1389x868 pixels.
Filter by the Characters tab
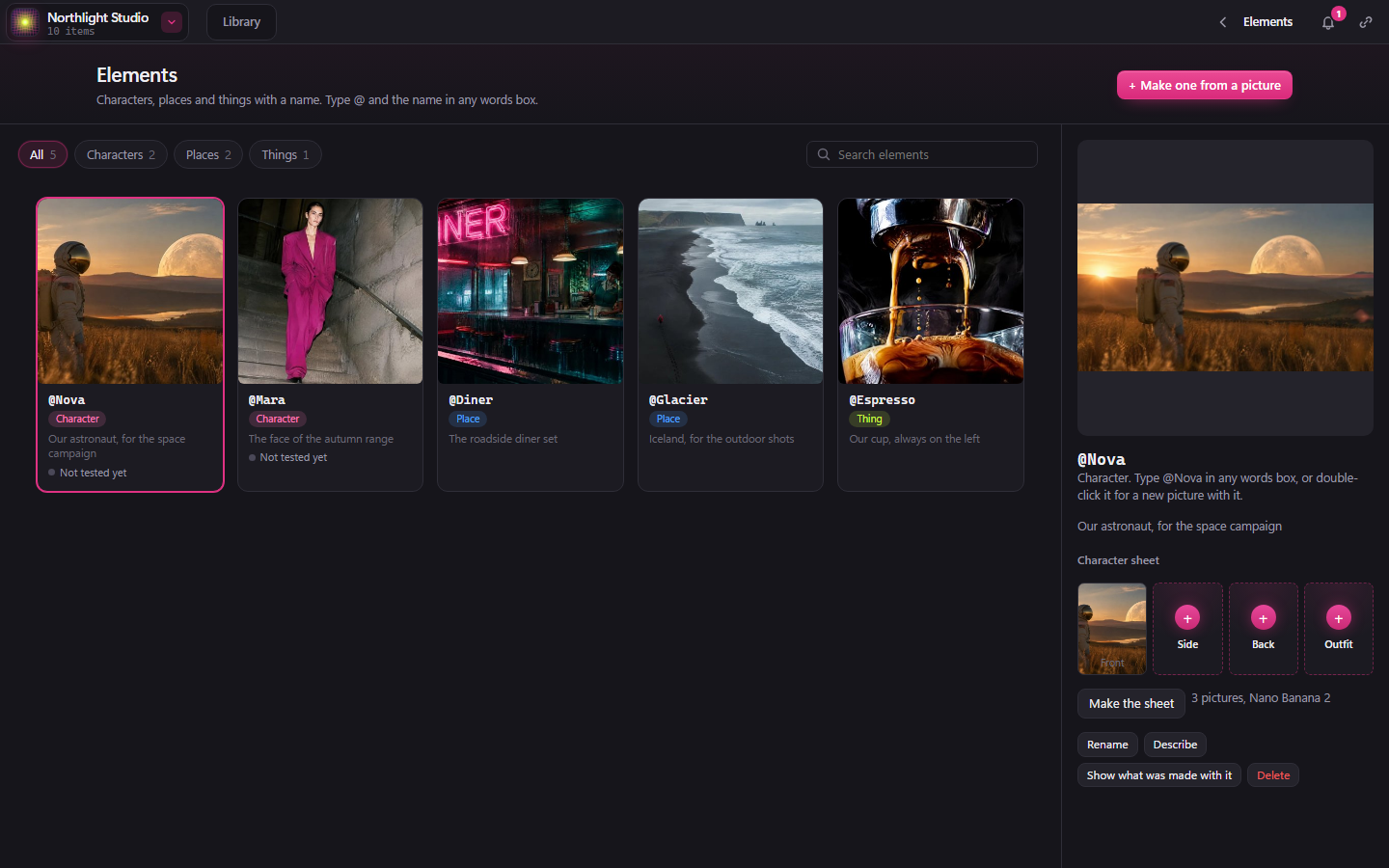click(x=121, y=154)
